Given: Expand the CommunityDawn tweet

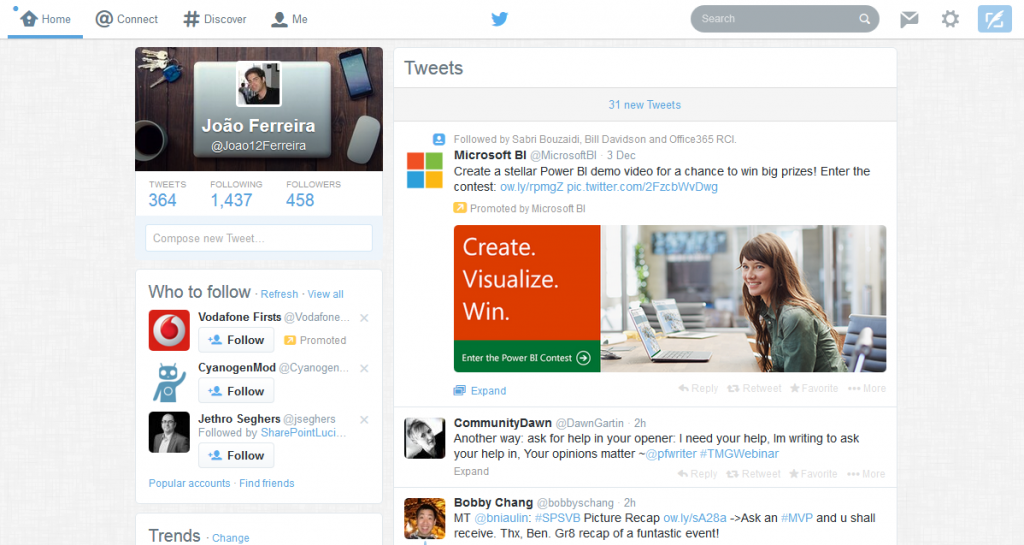Looking at the screenshot, I should [x=471, y=471].
